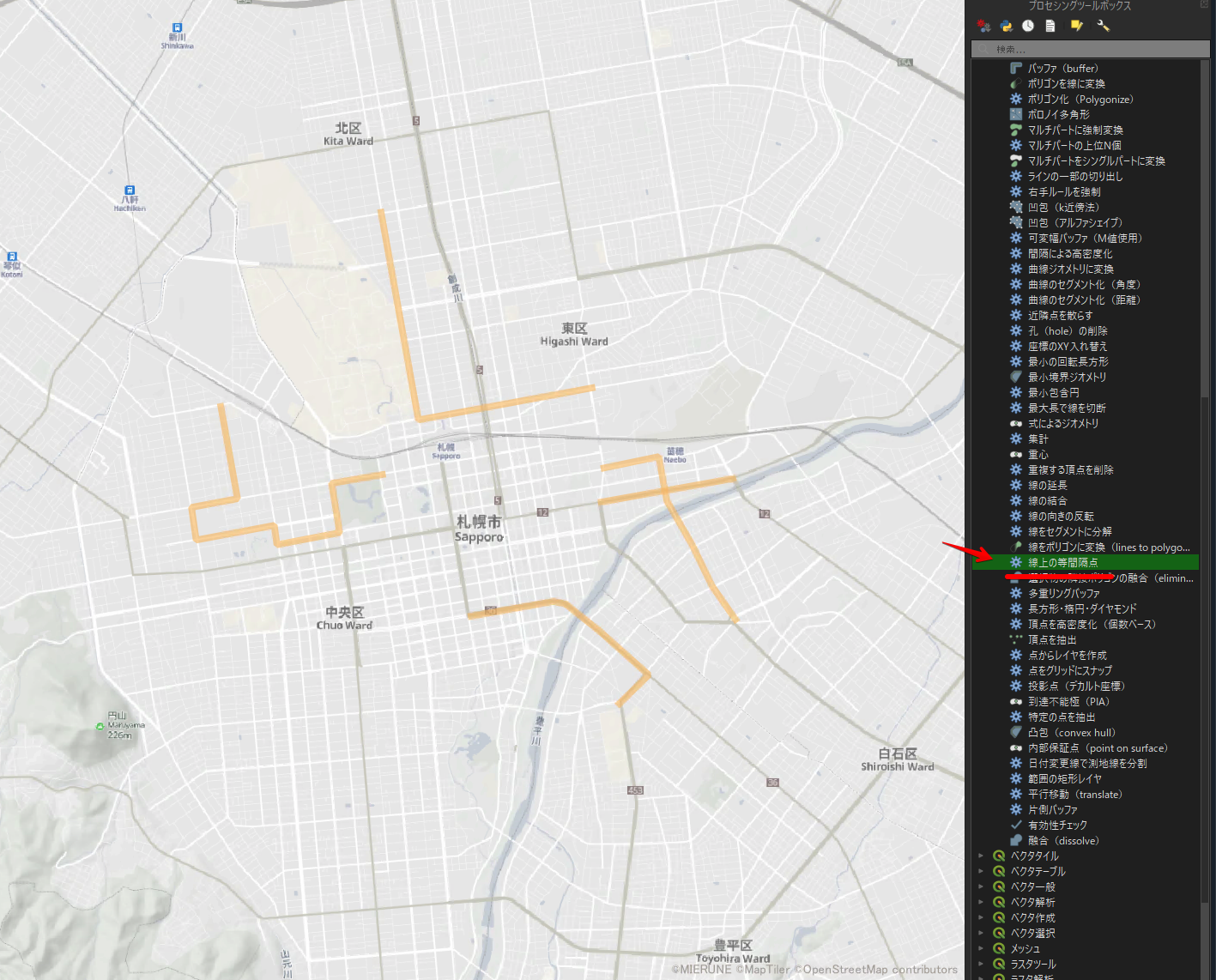The height and width of the screenshot is (980, 1216).
Task: Expand the ラスタツール group
Action: click(981, 964)
